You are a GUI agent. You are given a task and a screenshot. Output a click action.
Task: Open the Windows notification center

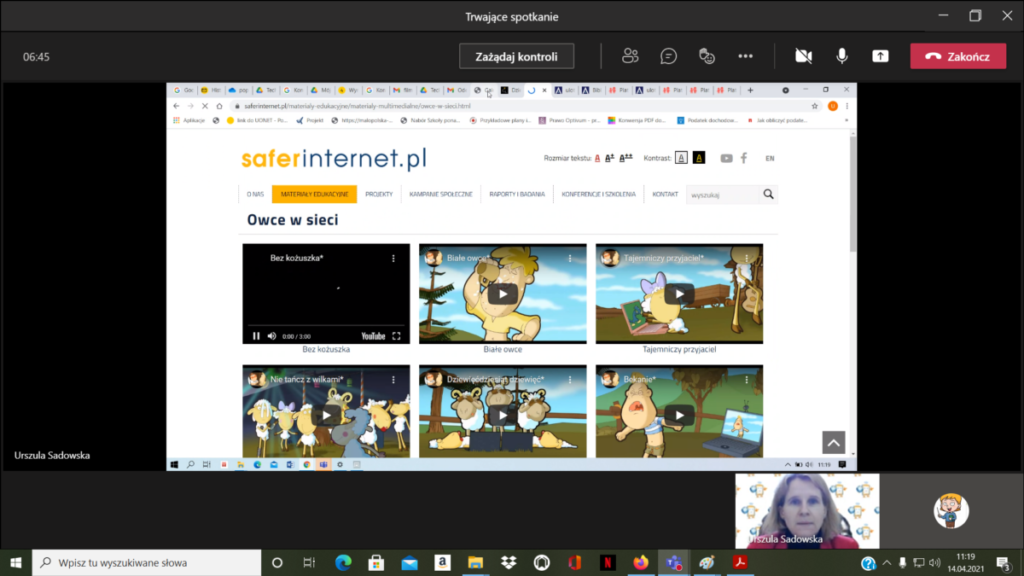(x=1003, y=562)
